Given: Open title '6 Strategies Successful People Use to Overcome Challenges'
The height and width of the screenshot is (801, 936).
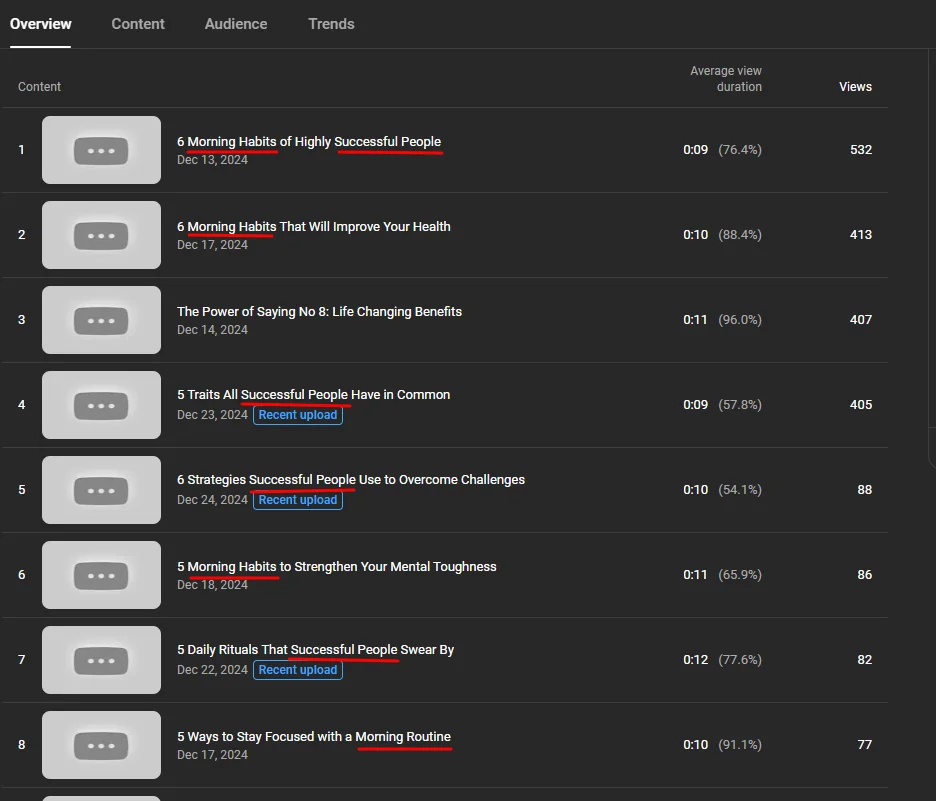Looking at the screenshot, I should coord(350,480).
